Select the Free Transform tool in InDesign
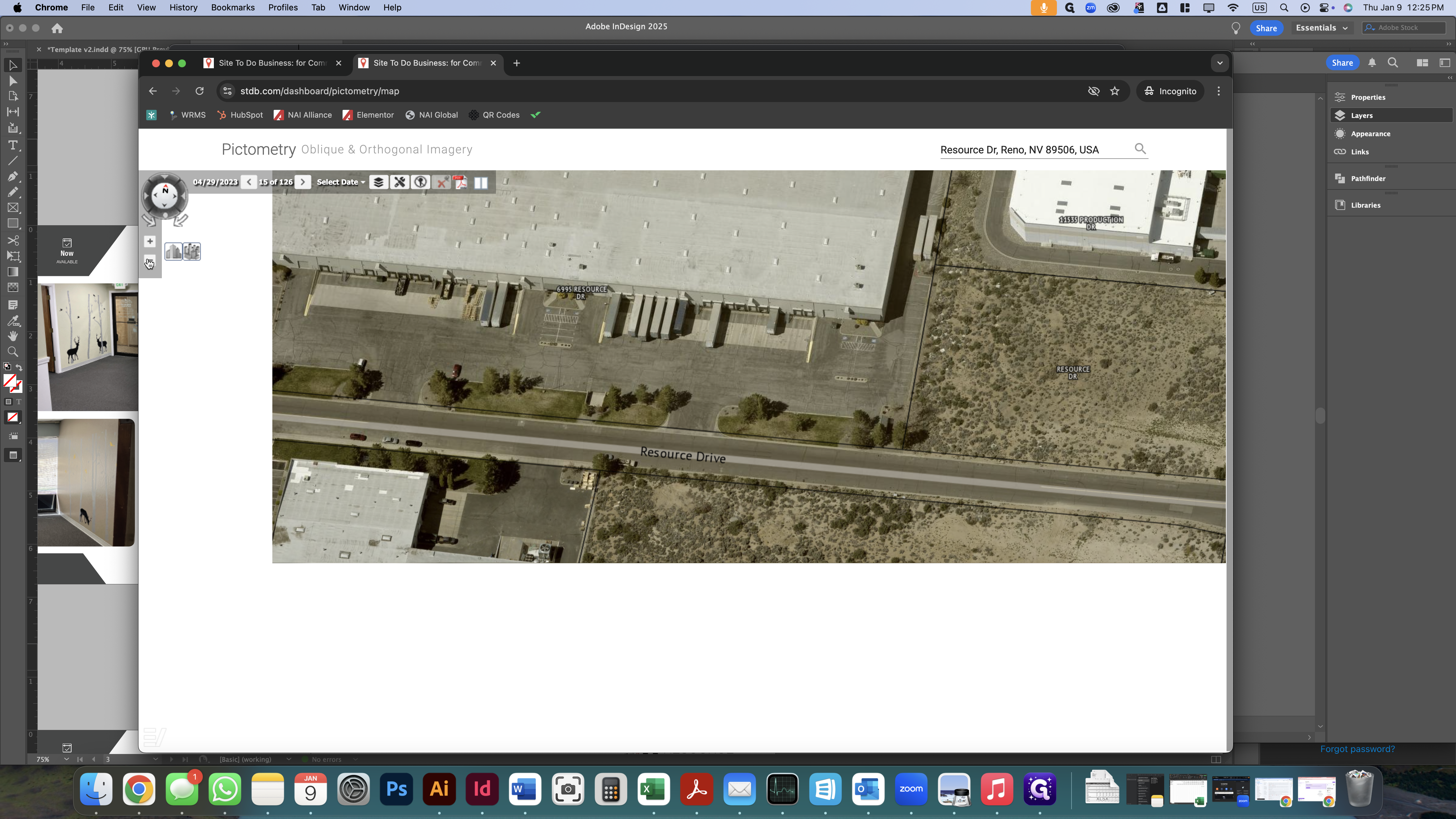 click(x=12, y=256)
